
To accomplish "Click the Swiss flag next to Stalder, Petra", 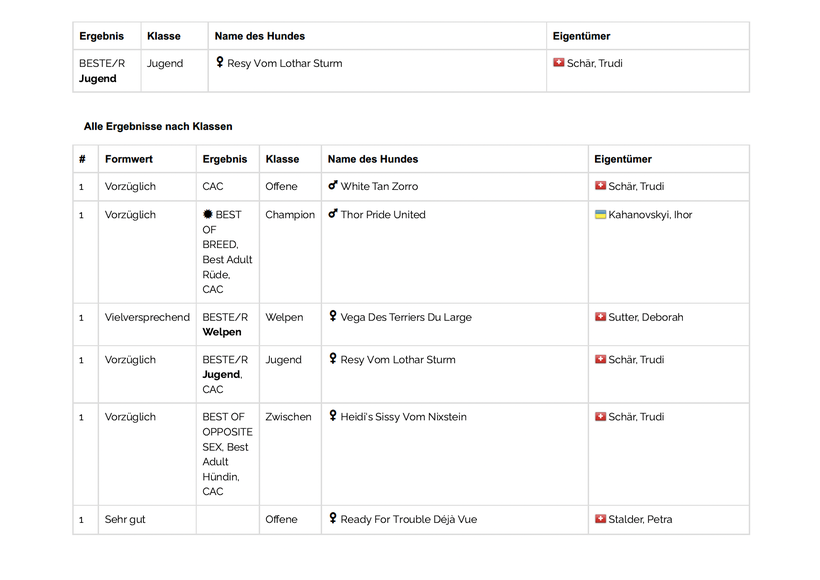I will click(x=600, y=519).
